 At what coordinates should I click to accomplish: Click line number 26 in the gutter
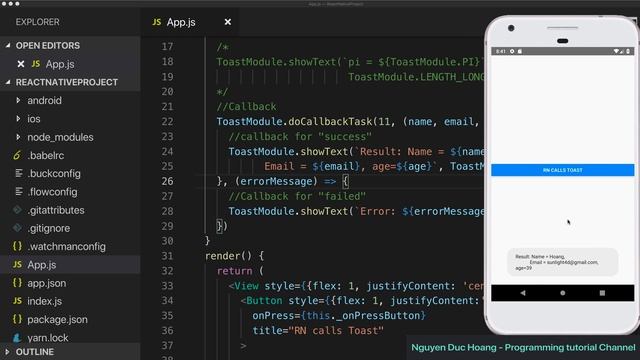coord(167,181)
